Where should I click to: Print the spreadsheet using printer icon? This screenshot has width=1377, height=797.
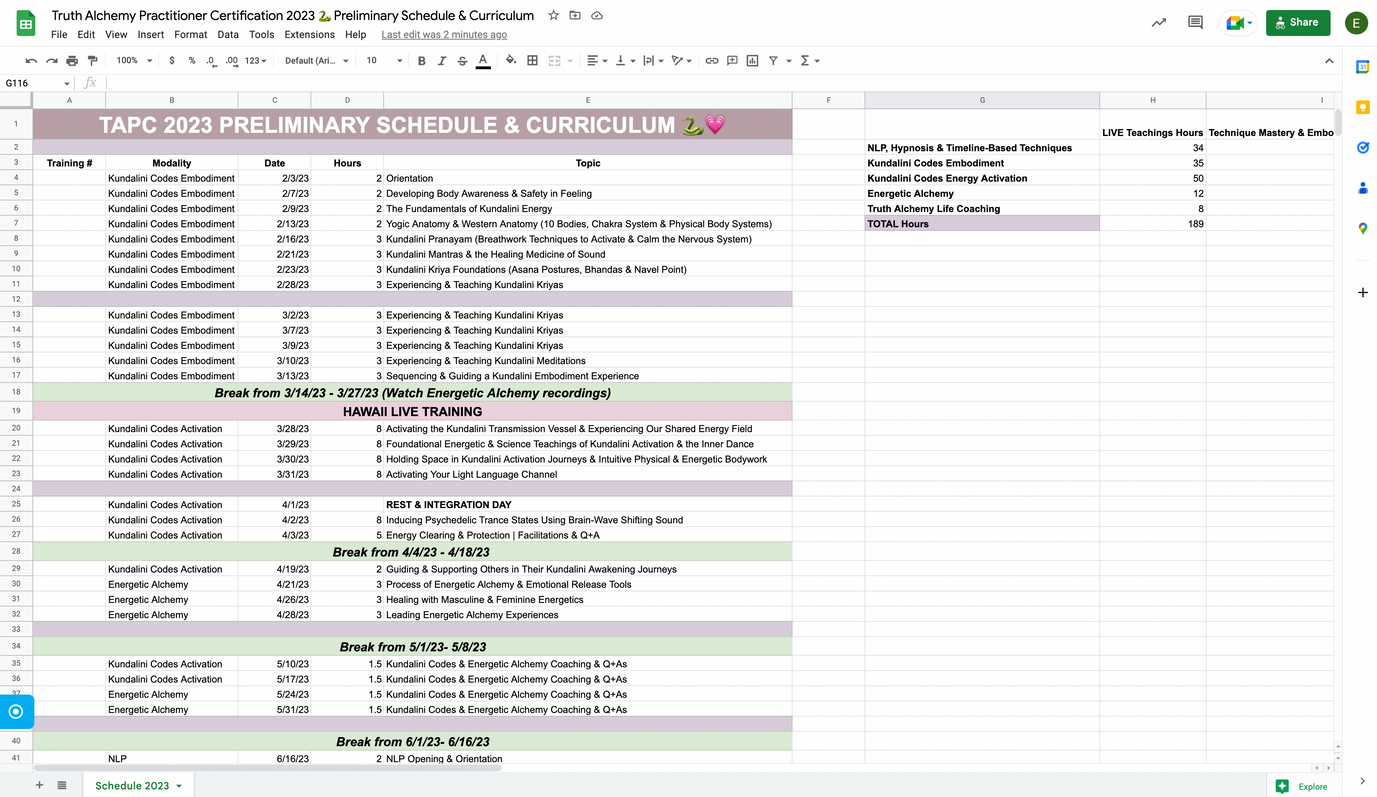click(72, 61)
